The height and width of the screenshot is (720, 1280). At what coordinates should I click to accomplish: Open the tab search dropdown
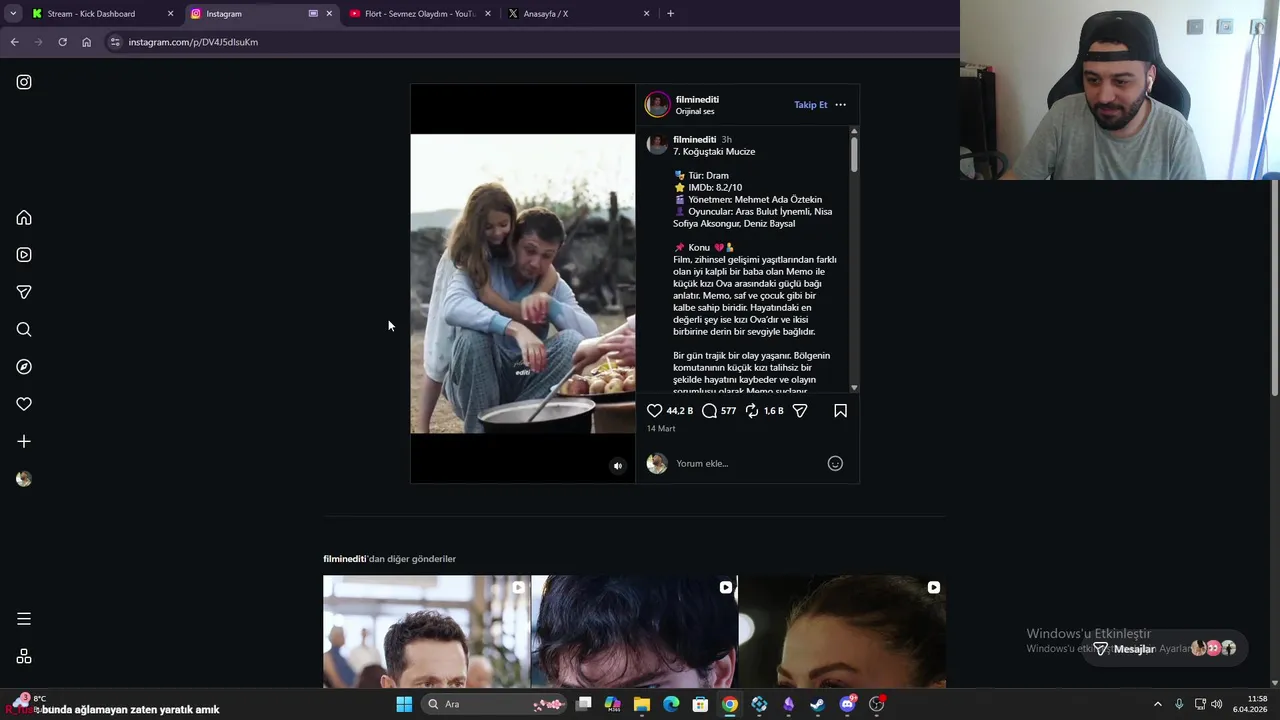[13, 14]
